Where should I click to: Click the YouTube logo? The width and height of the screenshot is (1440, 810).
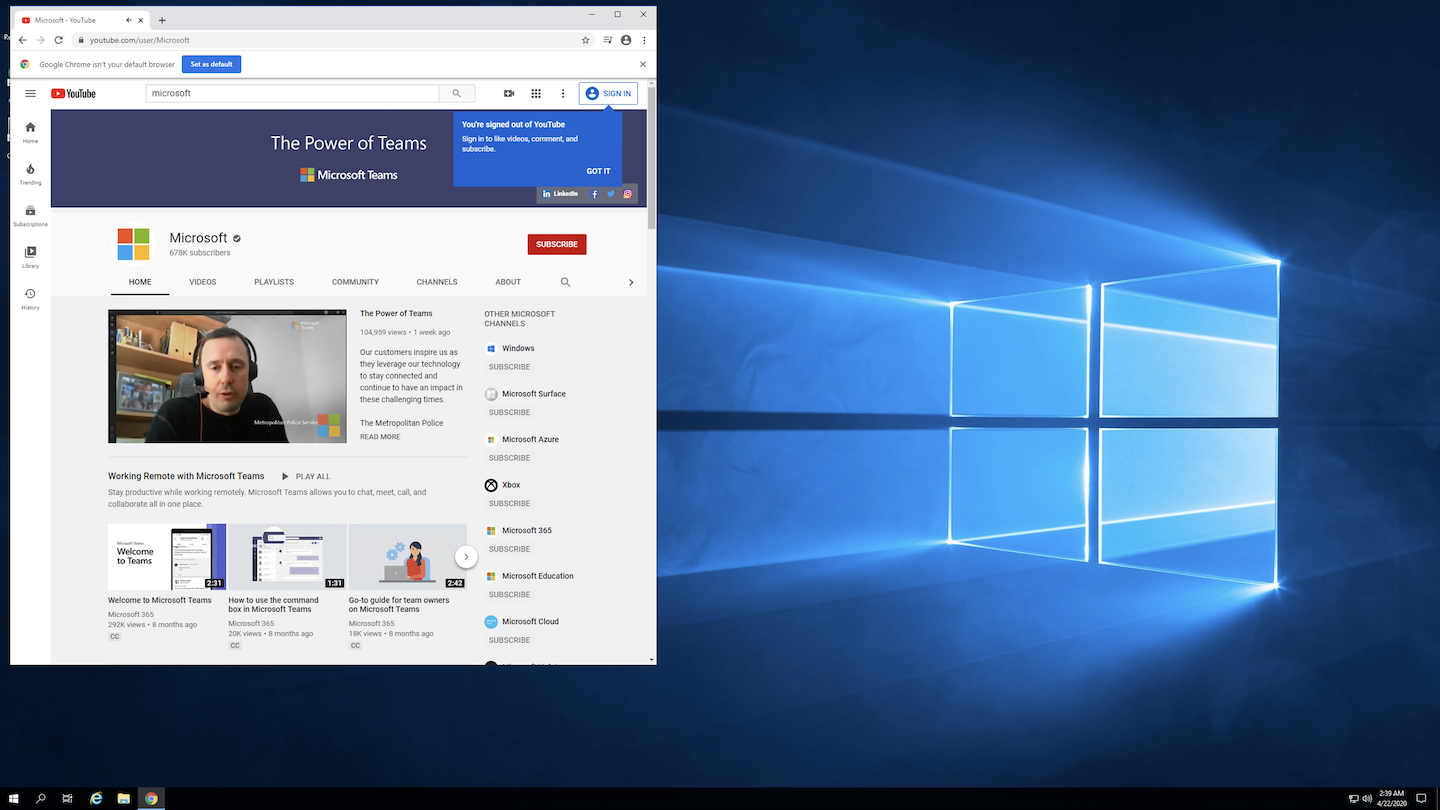coord(73,93)
